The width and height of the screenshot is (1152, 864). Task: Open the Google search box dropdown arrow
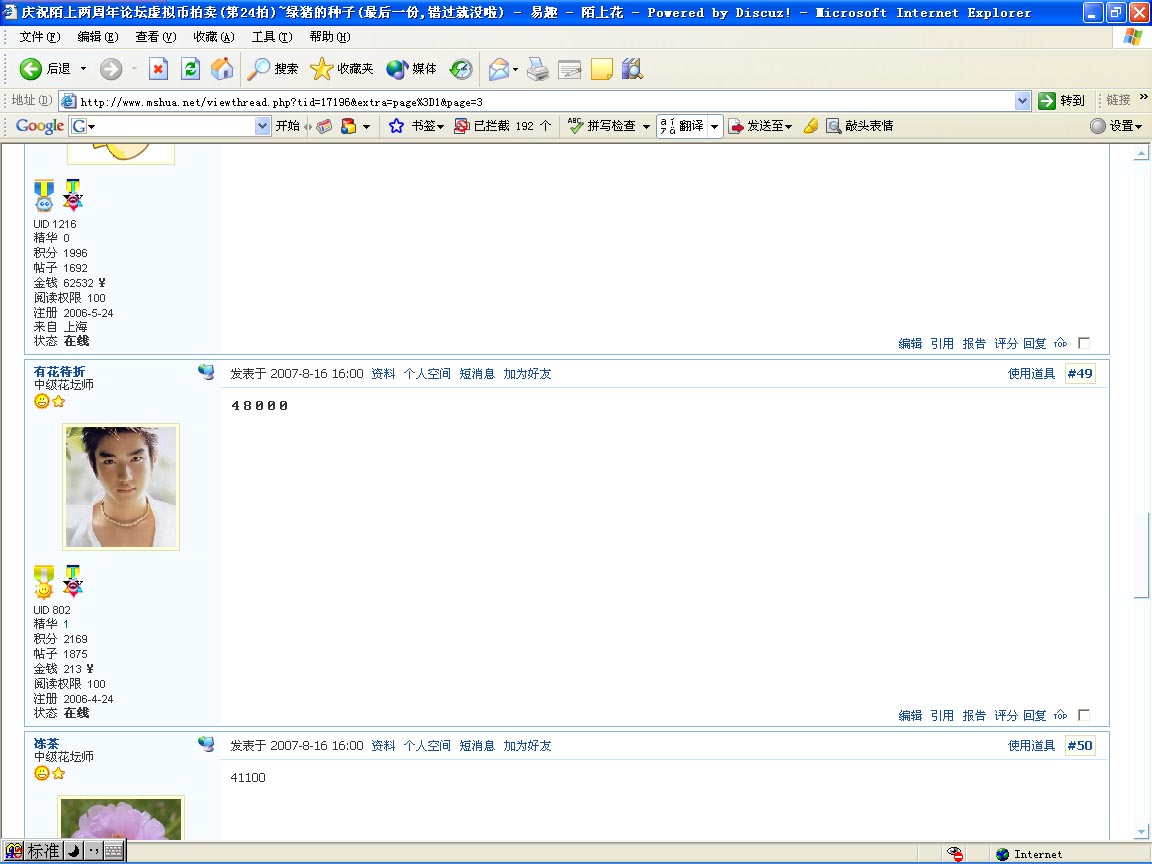coord(262,126)
